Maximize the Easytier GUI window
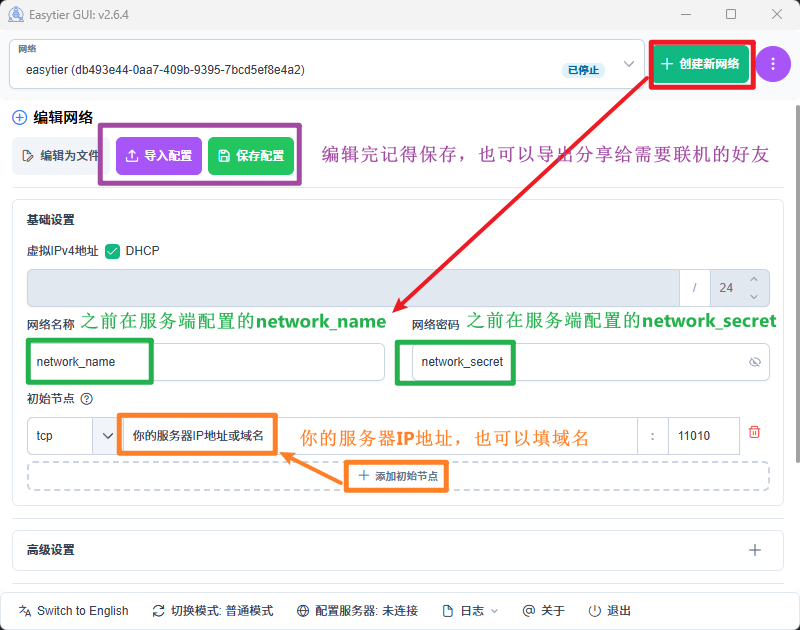The image size is (800, 630). point(731,14)
